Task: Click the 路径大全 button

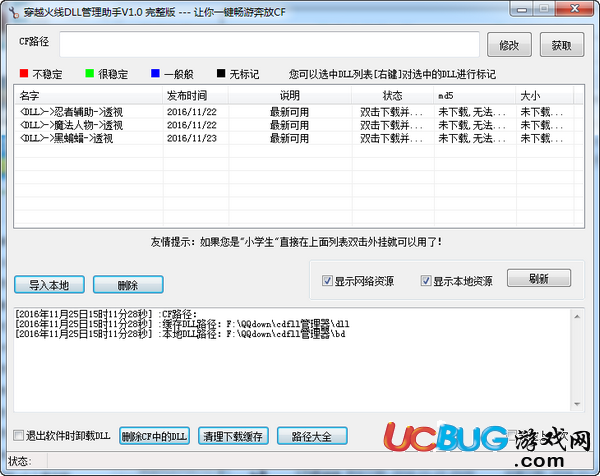Action: click(x=312, y=436)
